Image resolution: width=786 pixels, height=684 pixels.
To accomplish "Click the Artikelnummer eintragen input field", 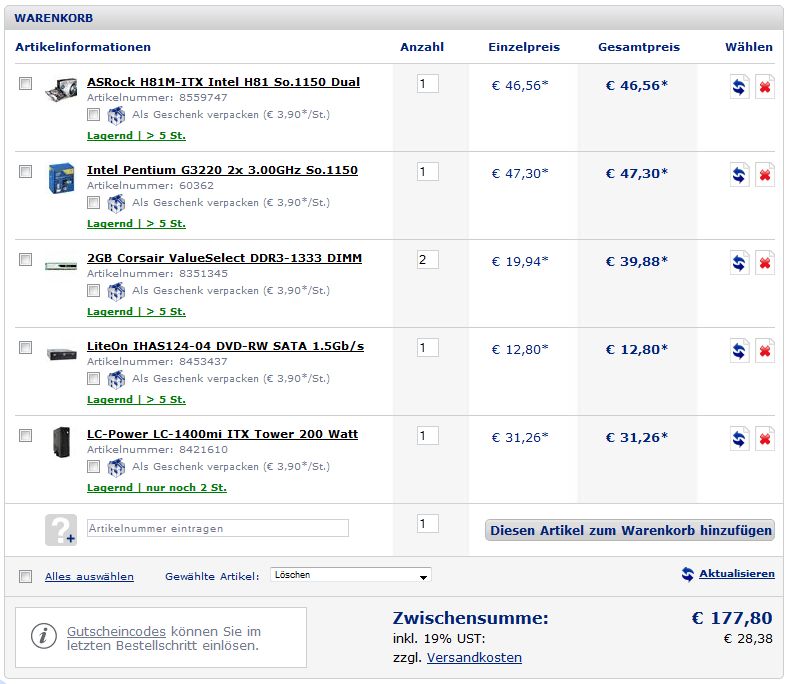I will (218, 528).
